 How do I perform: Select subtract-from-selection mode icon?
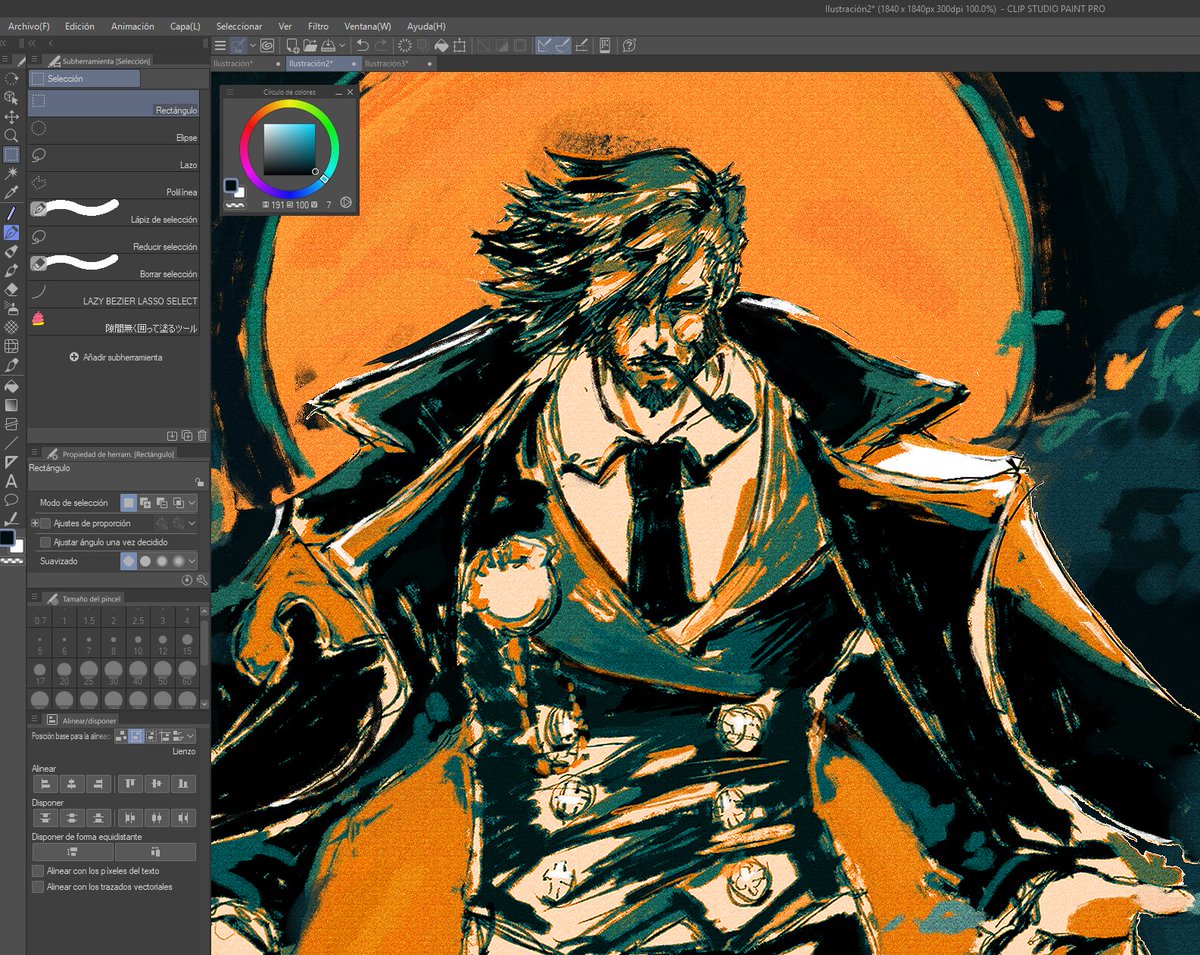[x=161, y=503]
